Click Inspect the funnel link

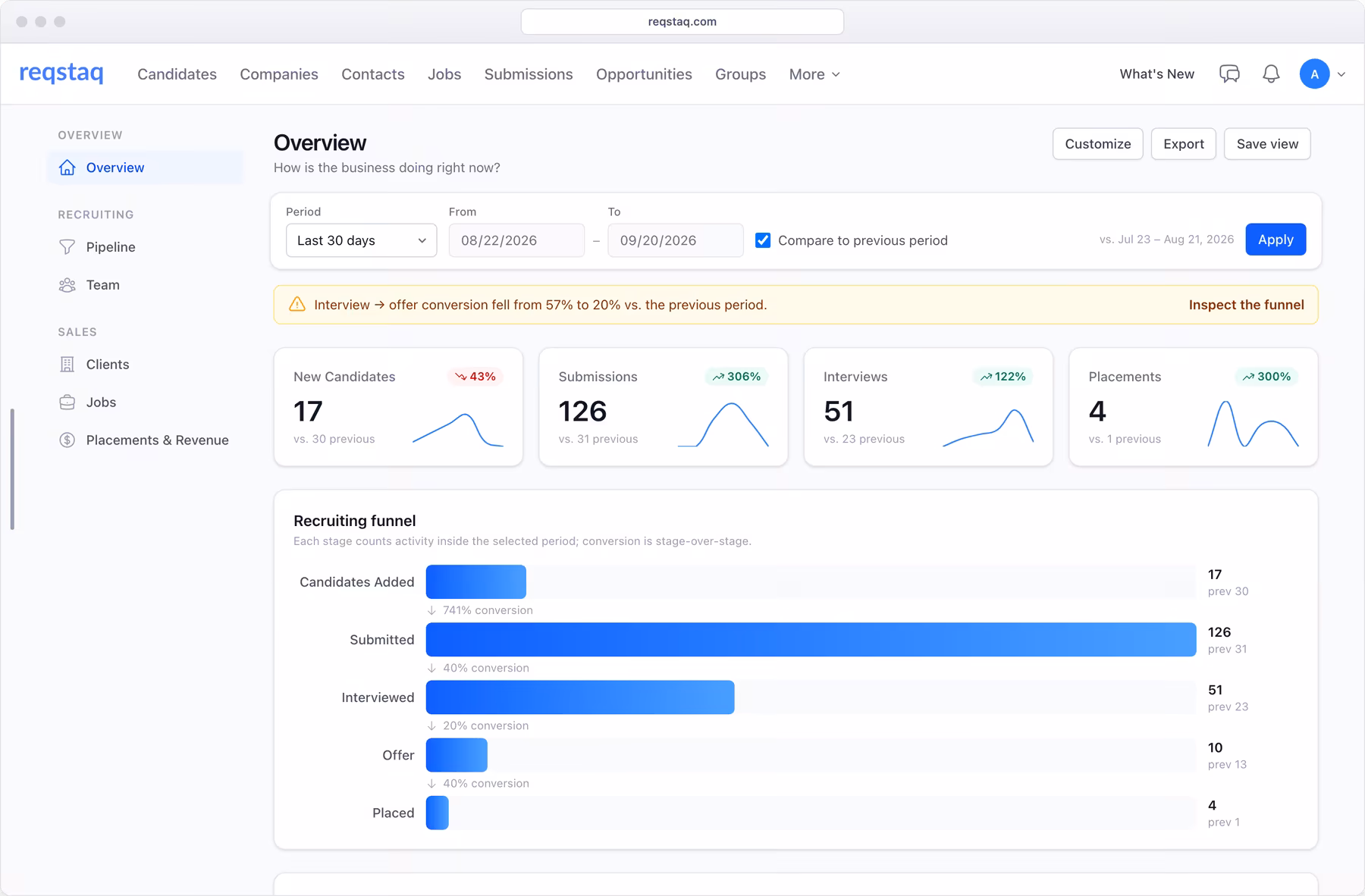coord(1246,305)
